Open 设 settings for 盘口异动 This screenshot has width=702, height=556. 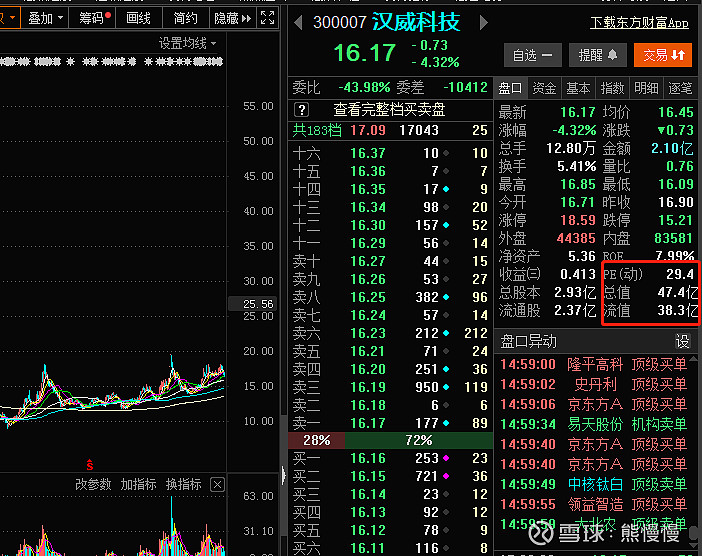(x=682, y=342)
